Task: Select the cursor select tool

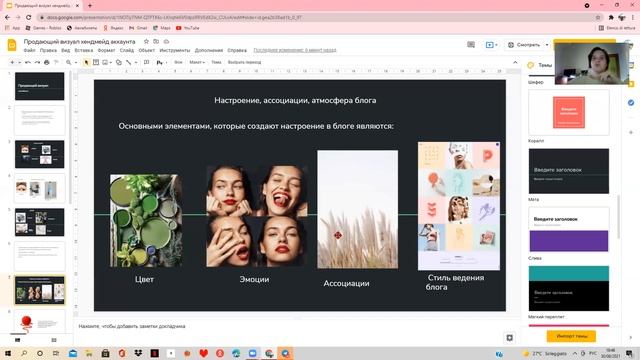Action: (x=86, y=62)
